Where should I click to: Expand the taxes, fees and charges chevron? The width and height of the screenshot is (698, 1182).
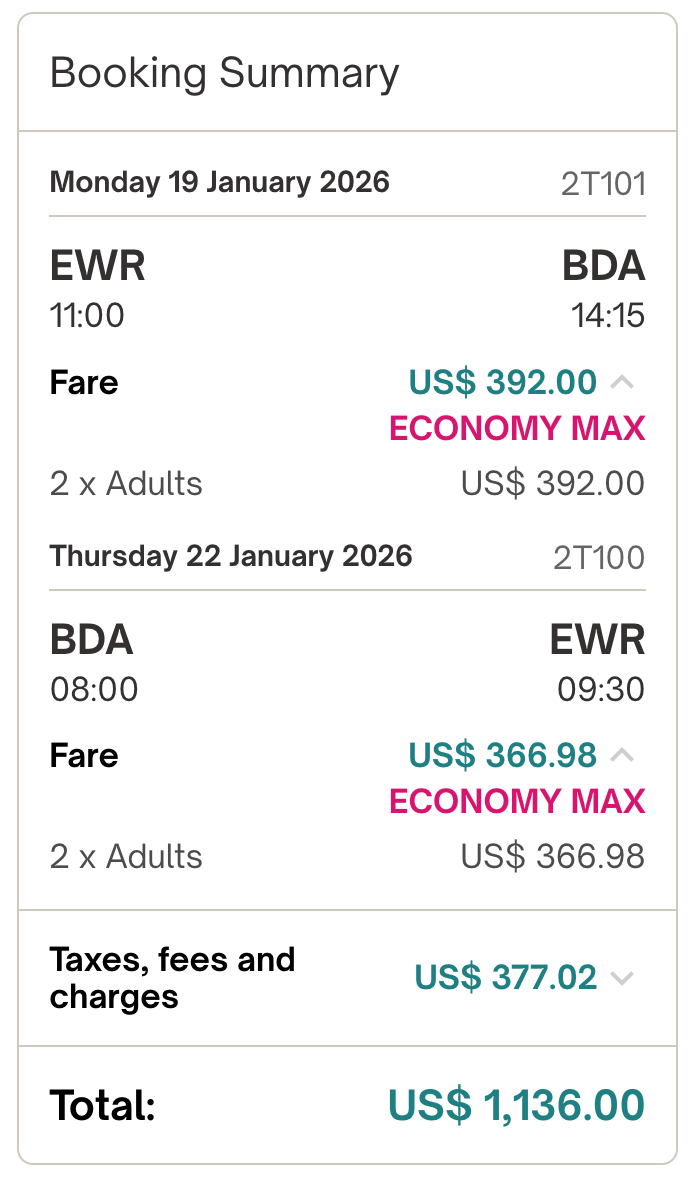pyautogui.click(x=622, y=978)
